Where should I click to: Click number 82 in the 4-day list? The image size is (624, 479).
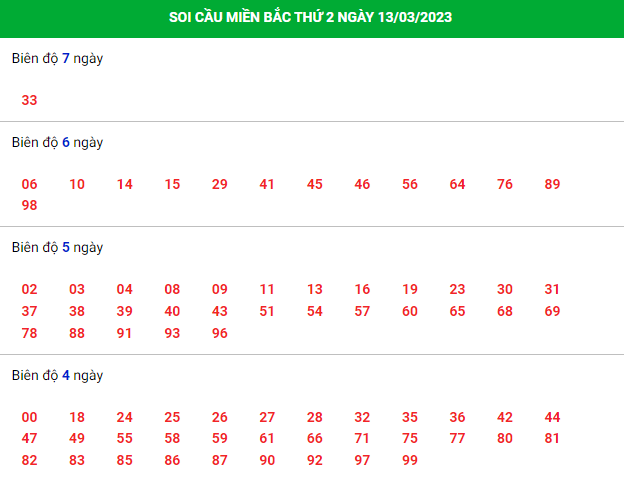(29, 460)
